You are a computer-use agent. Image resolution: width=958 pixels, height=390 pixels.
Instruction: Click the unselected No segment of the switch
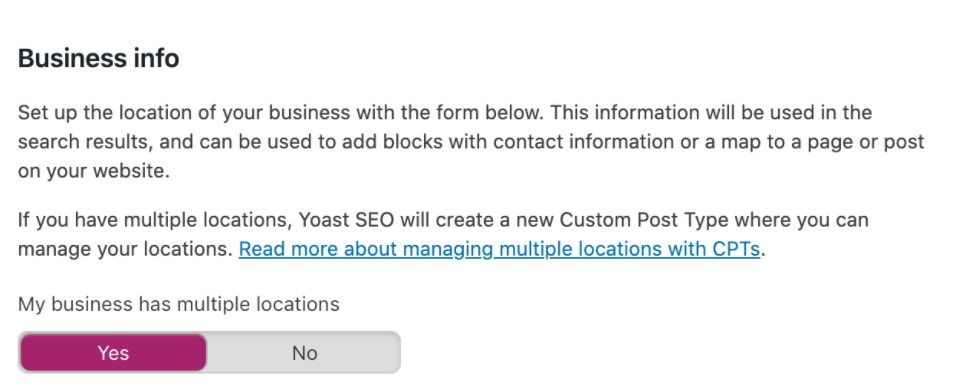click(304, 353)
